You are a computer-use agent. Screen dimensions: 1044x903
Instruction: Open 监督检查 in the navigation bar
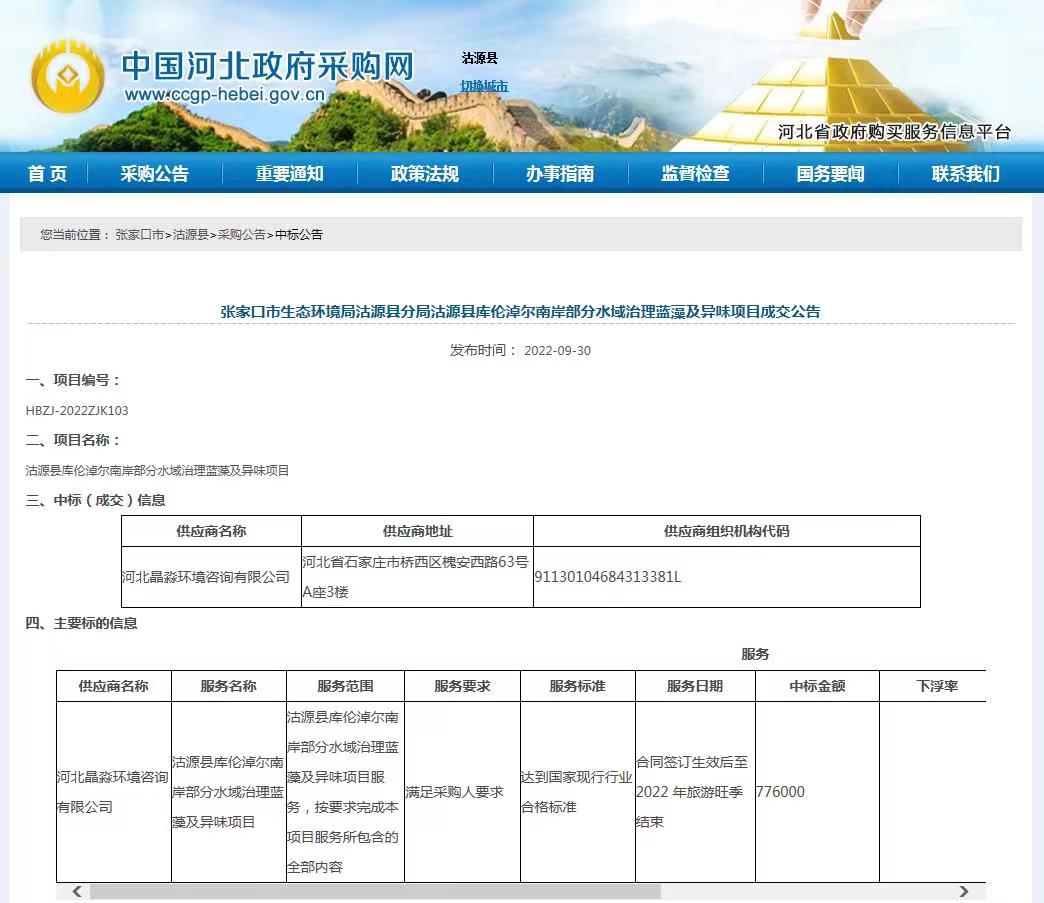pos(695,174)
